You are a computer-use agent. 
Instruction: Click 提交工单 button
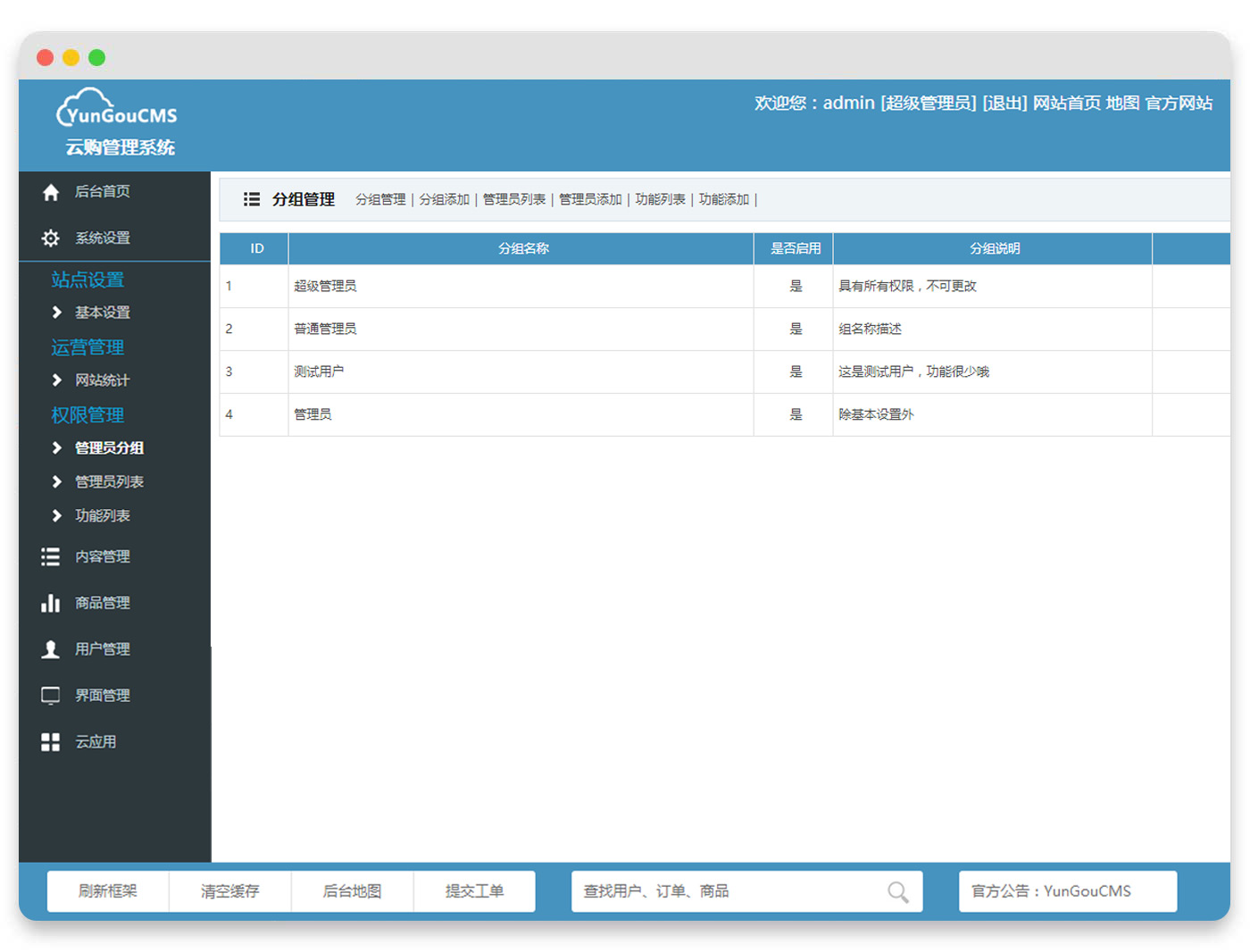pyautogui.click(x=475, y=892)
